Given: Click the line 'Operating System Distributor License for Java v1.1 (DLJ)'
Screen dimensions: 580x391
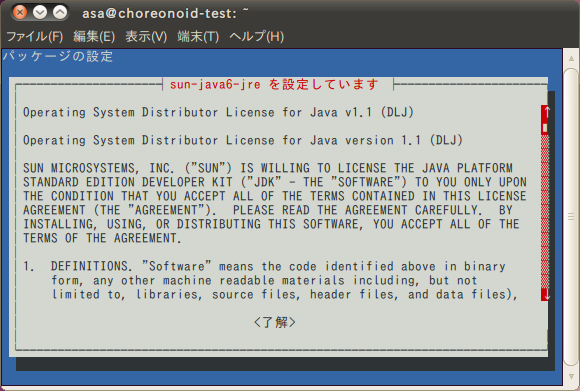Looking at the screenshot, I should coord(218,112).
